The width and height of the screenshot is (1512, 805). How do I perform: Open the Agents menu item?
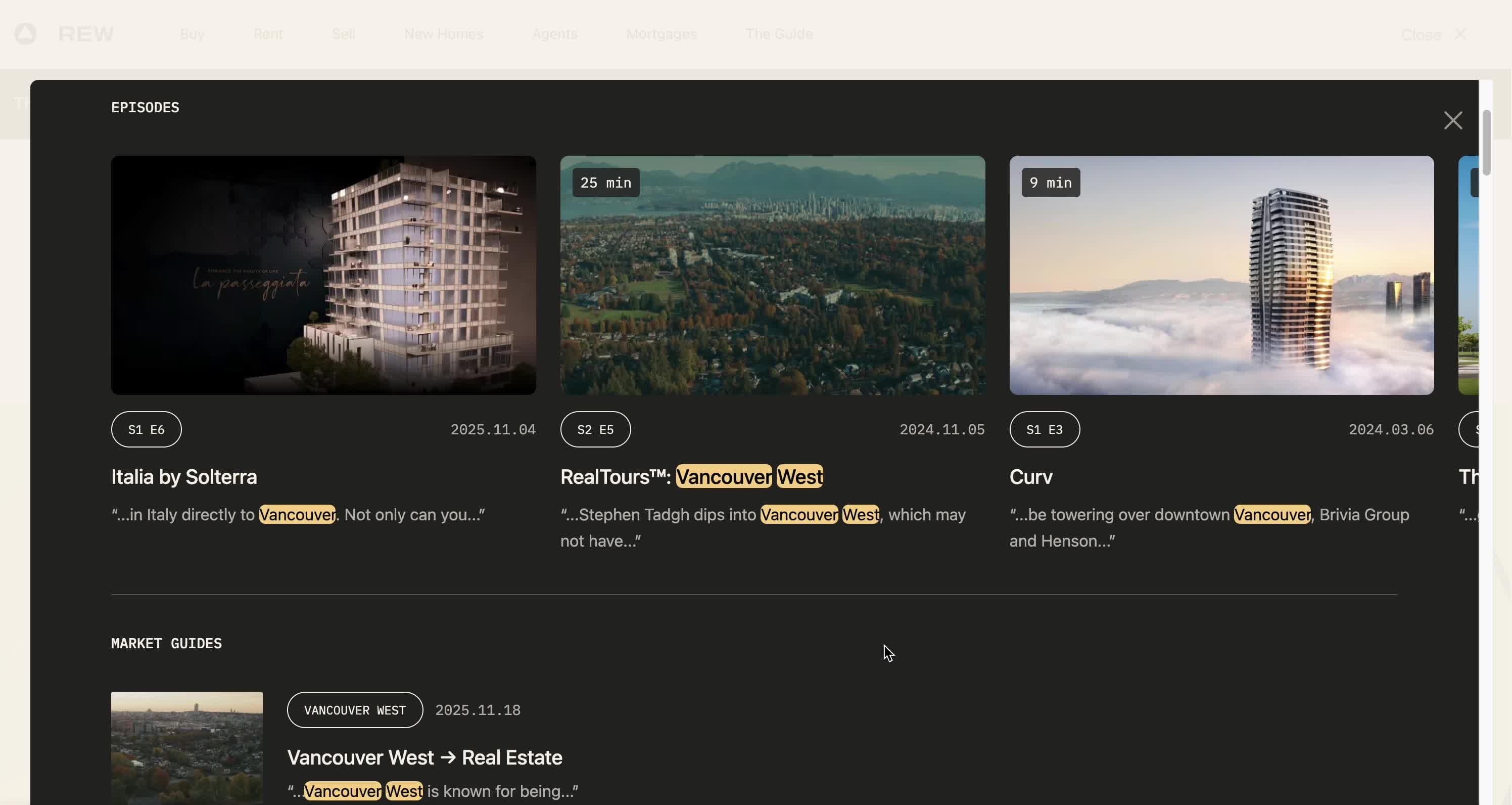(554, 34)
